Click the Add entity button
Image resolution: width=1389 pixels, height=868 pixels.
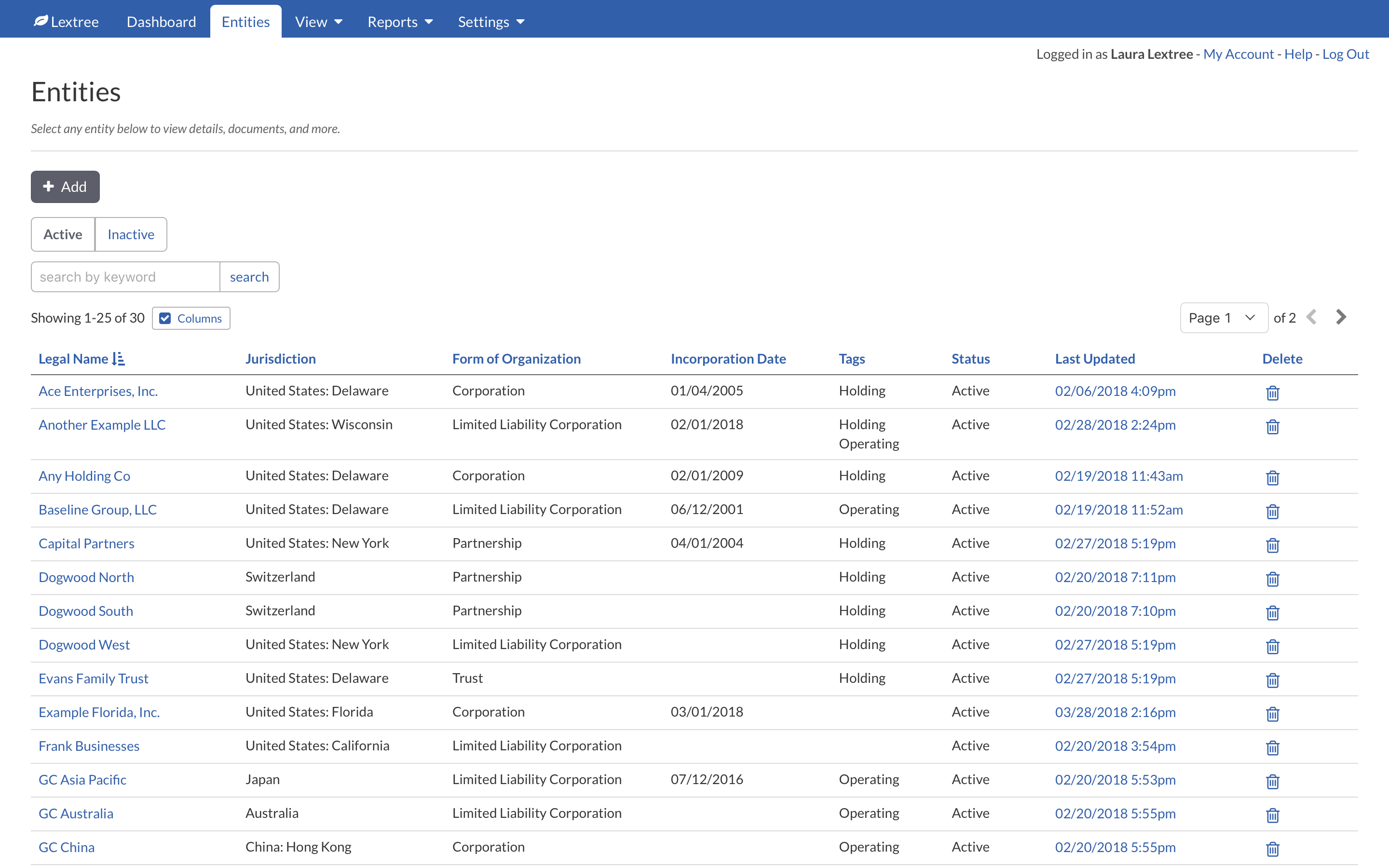(66, 187)
